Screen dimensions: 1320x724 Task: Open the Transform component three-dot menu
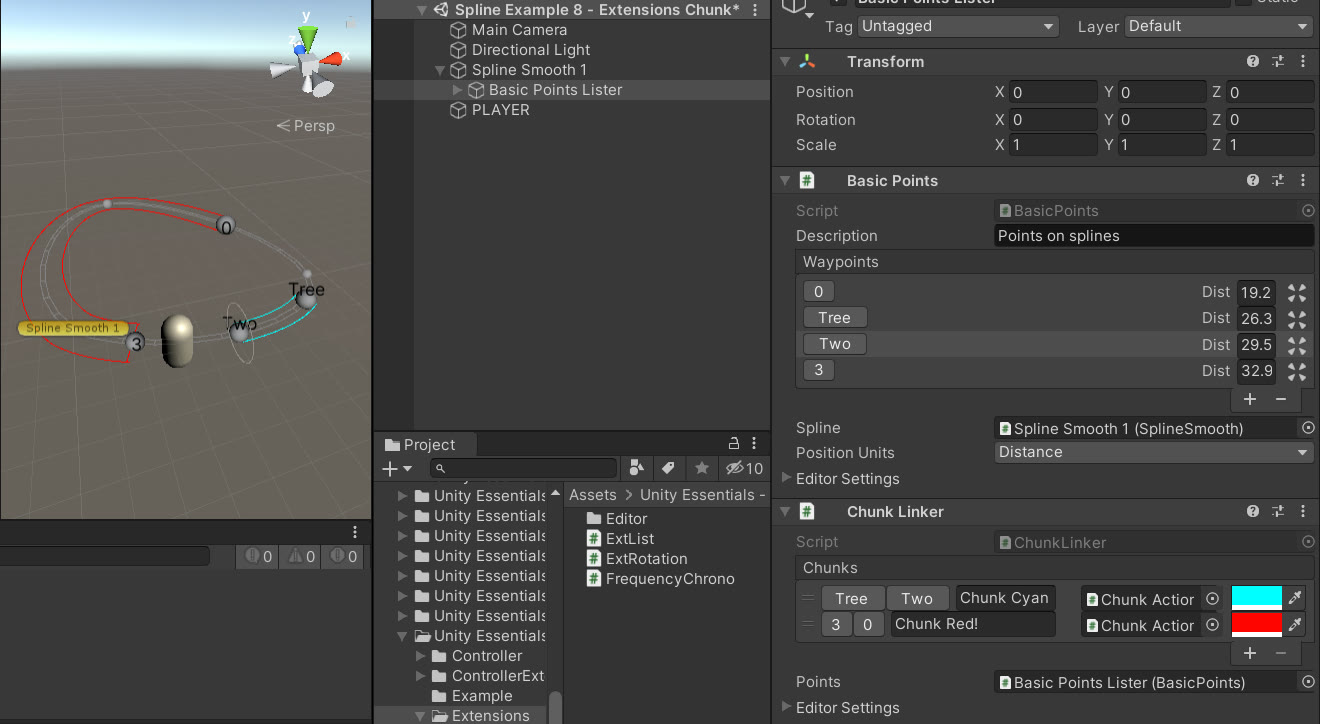pyautogui.click(x=1303, y=62)
